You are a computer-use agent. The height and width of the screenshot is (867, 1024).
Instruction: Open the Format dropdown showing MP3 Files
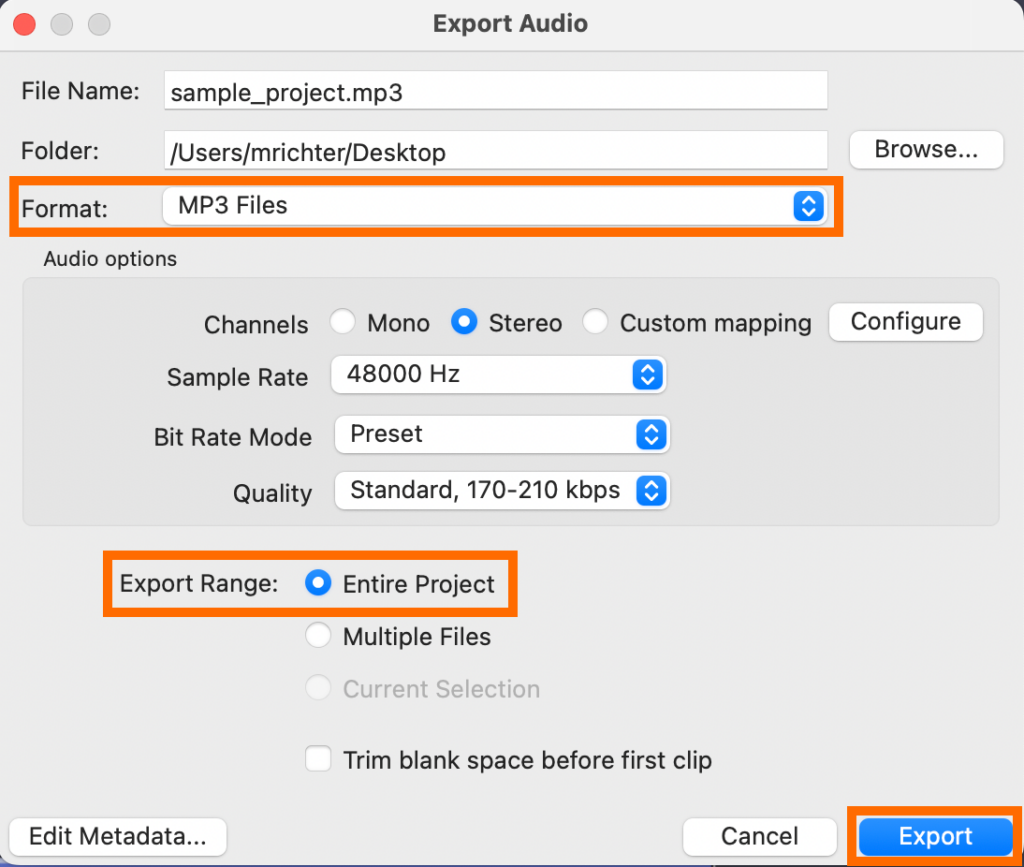(494, 206)
